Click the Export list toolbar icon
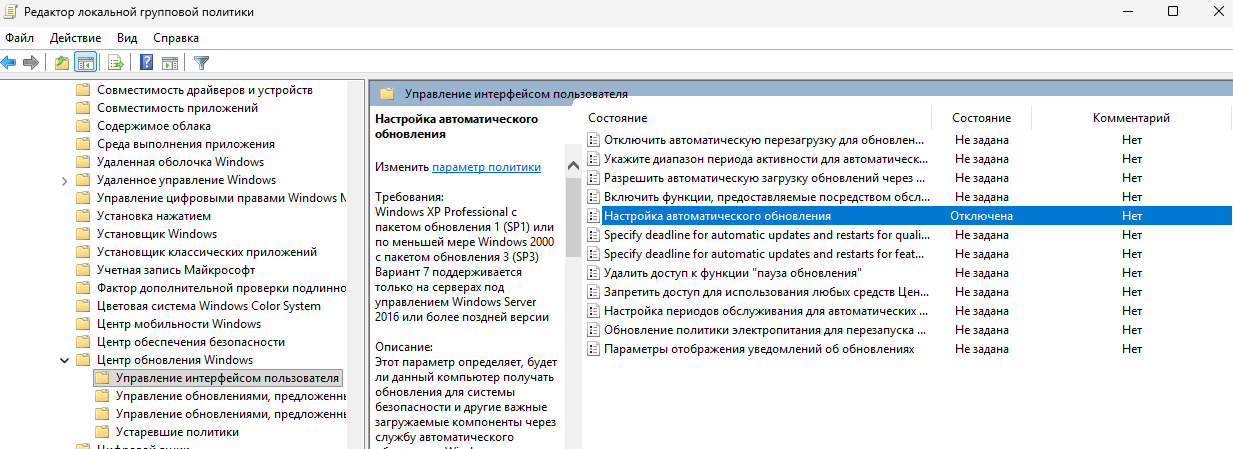 [116, 63]
